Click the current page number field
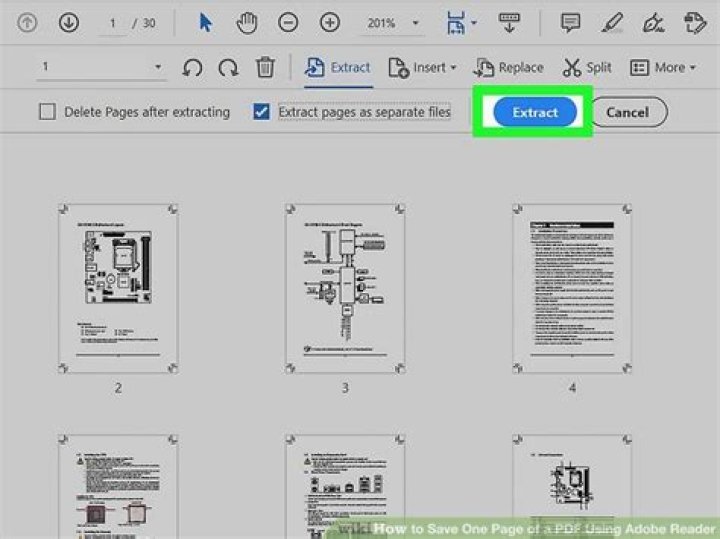This screenshot has height=539, width=720. click(x=112, y=23)
